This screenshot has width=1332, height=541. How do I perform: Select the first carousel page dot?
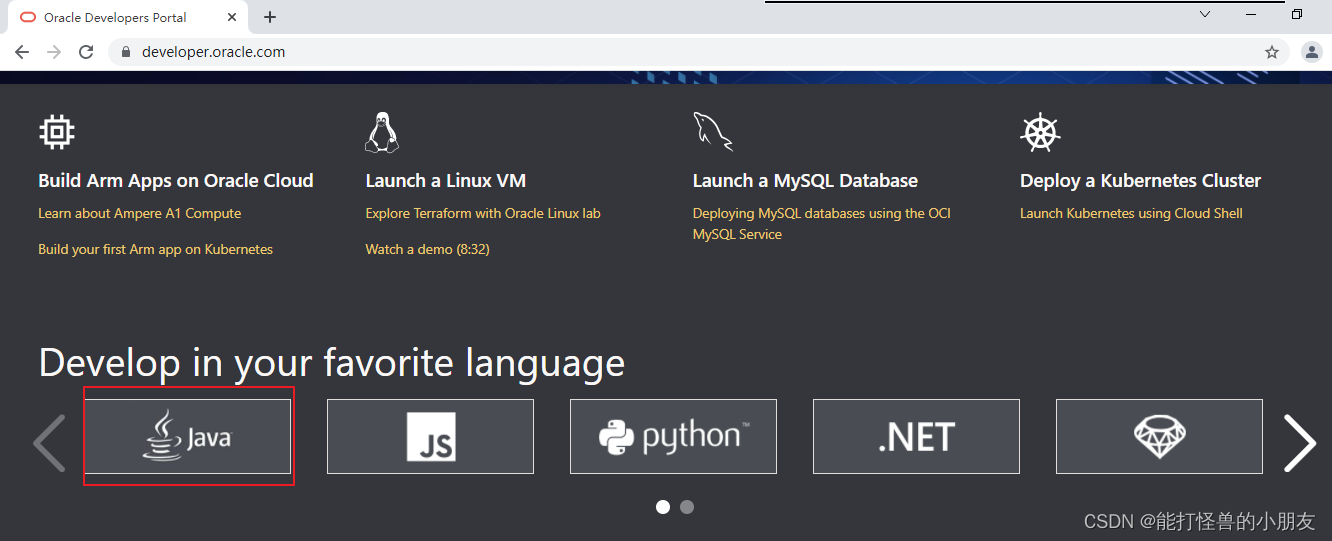[662, 507]
